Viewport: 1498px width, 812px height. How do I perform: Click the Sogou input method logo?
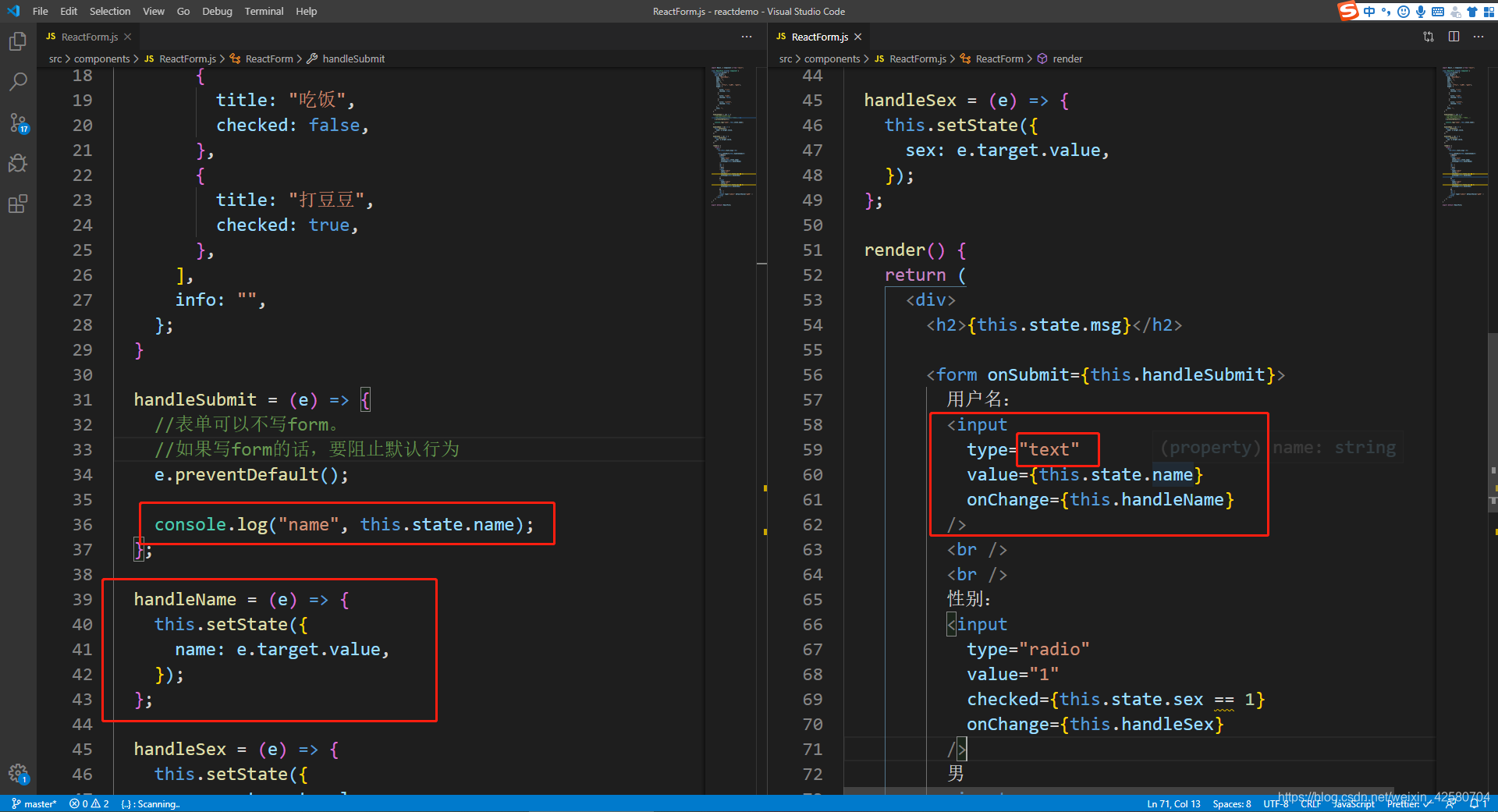coord(1349,11)
